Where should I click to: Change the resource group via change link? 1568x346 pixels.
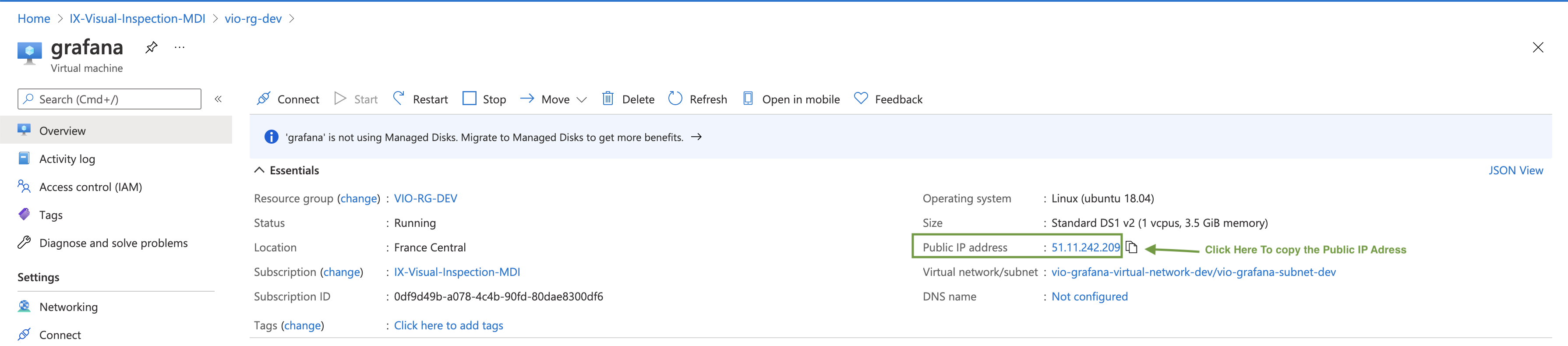click(x=359, y=198)
